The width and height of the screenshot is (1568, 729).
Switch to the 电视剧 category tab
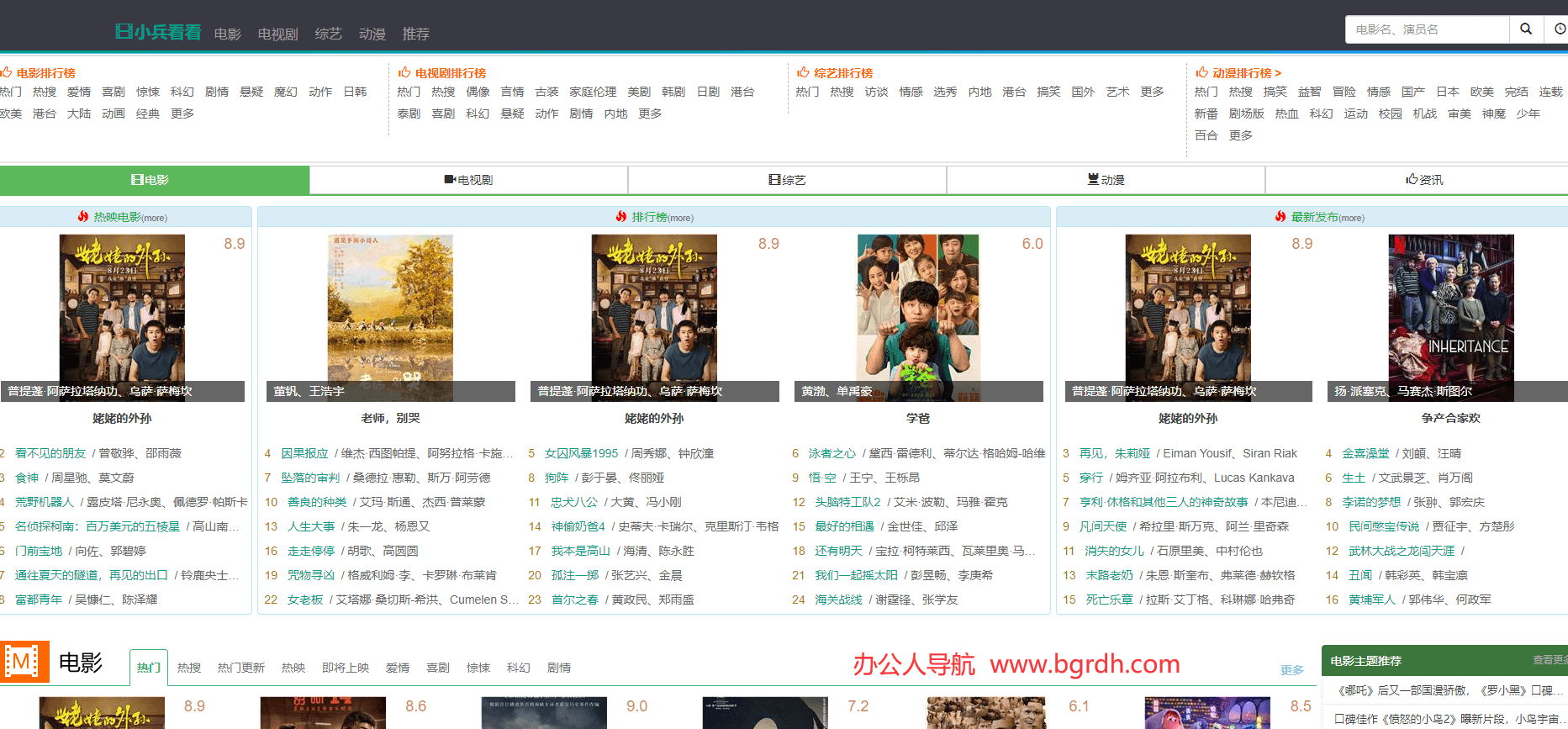click(x=468, y=180)
